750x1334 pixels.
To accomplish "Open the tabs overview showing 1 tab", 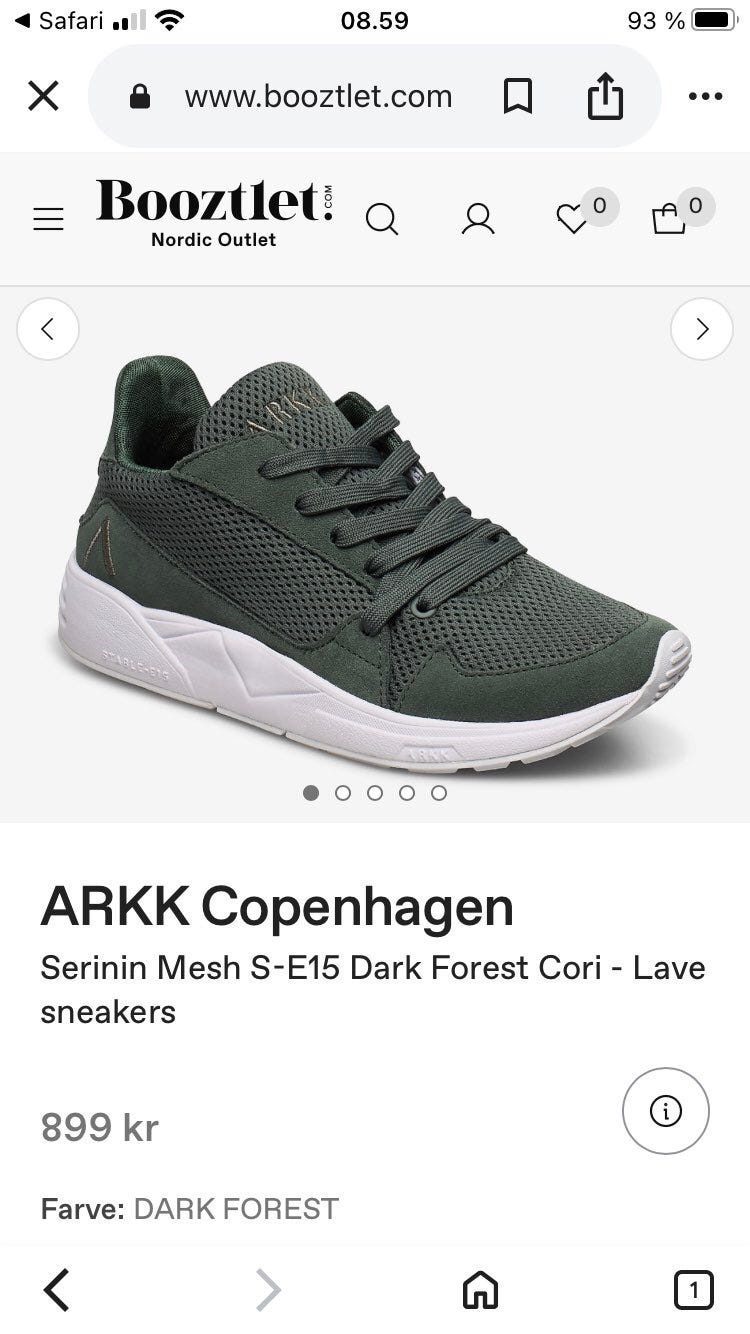I will pos(694,1289).
